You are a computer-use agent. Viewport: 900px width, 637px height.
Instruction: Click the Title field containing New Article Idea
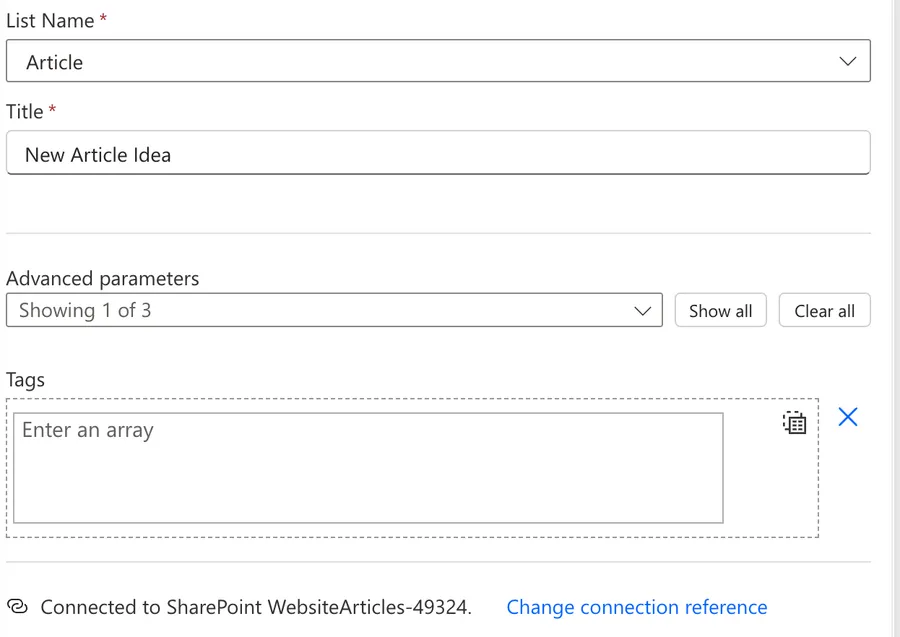438,153
